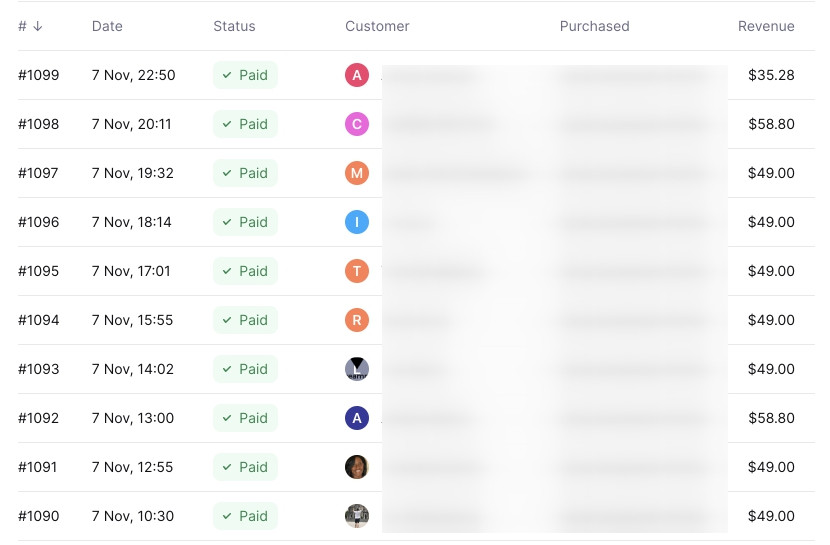The width and height of the screenshot is (830, 545).
Task: Select the blue "I" customer avatar
Action: (x=357, y=222)
